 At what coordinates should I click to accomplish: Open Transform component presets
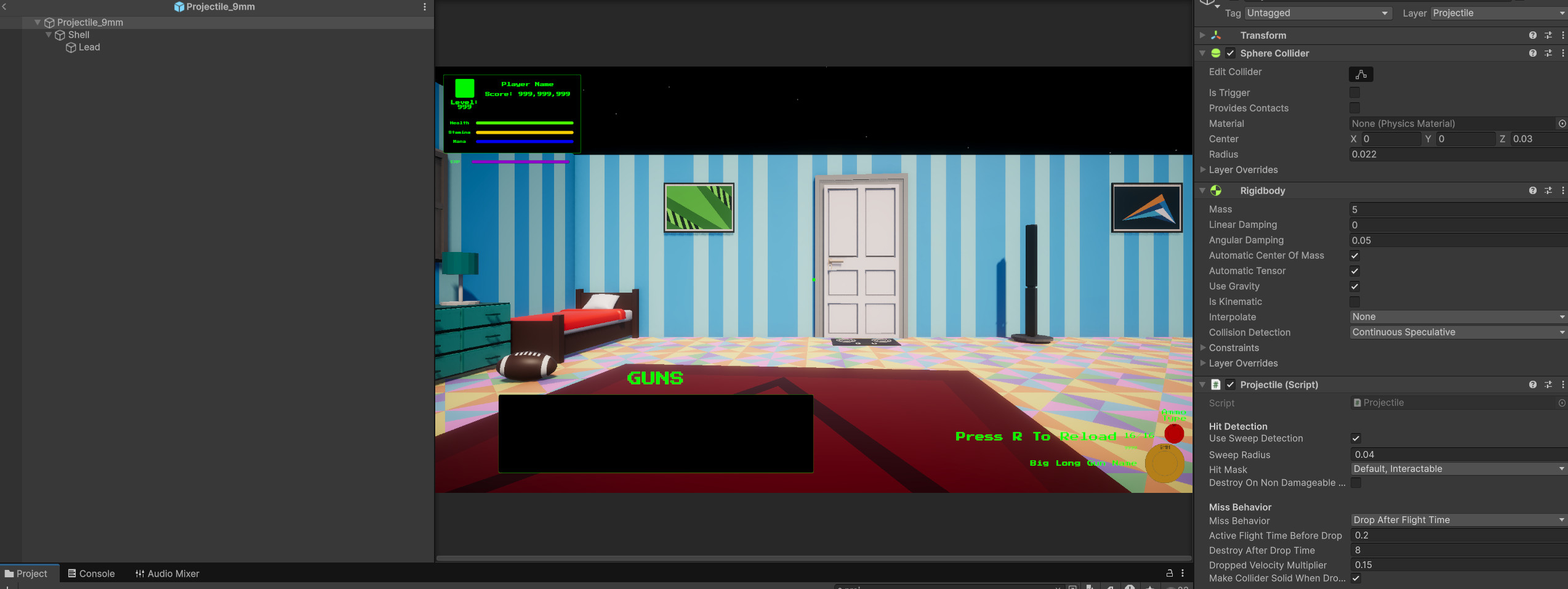(x=1548, y=35)
